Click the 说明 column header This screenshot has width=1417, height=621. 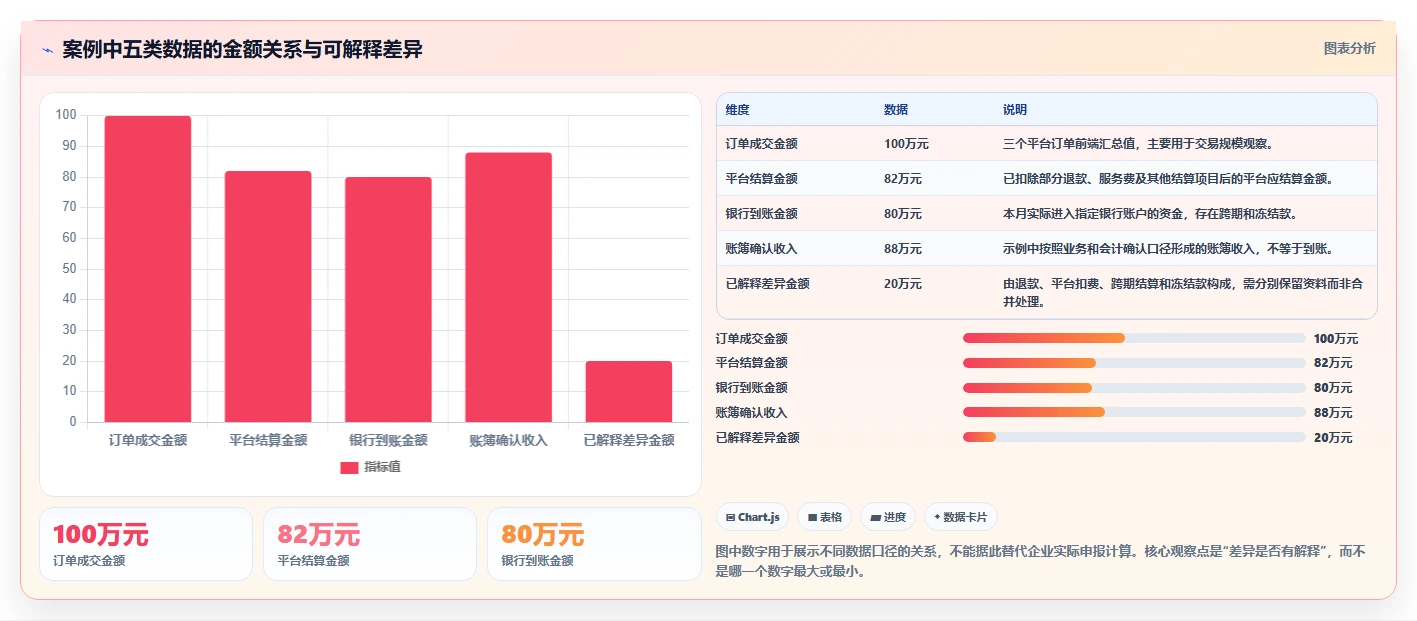[x=1015, y=109]
